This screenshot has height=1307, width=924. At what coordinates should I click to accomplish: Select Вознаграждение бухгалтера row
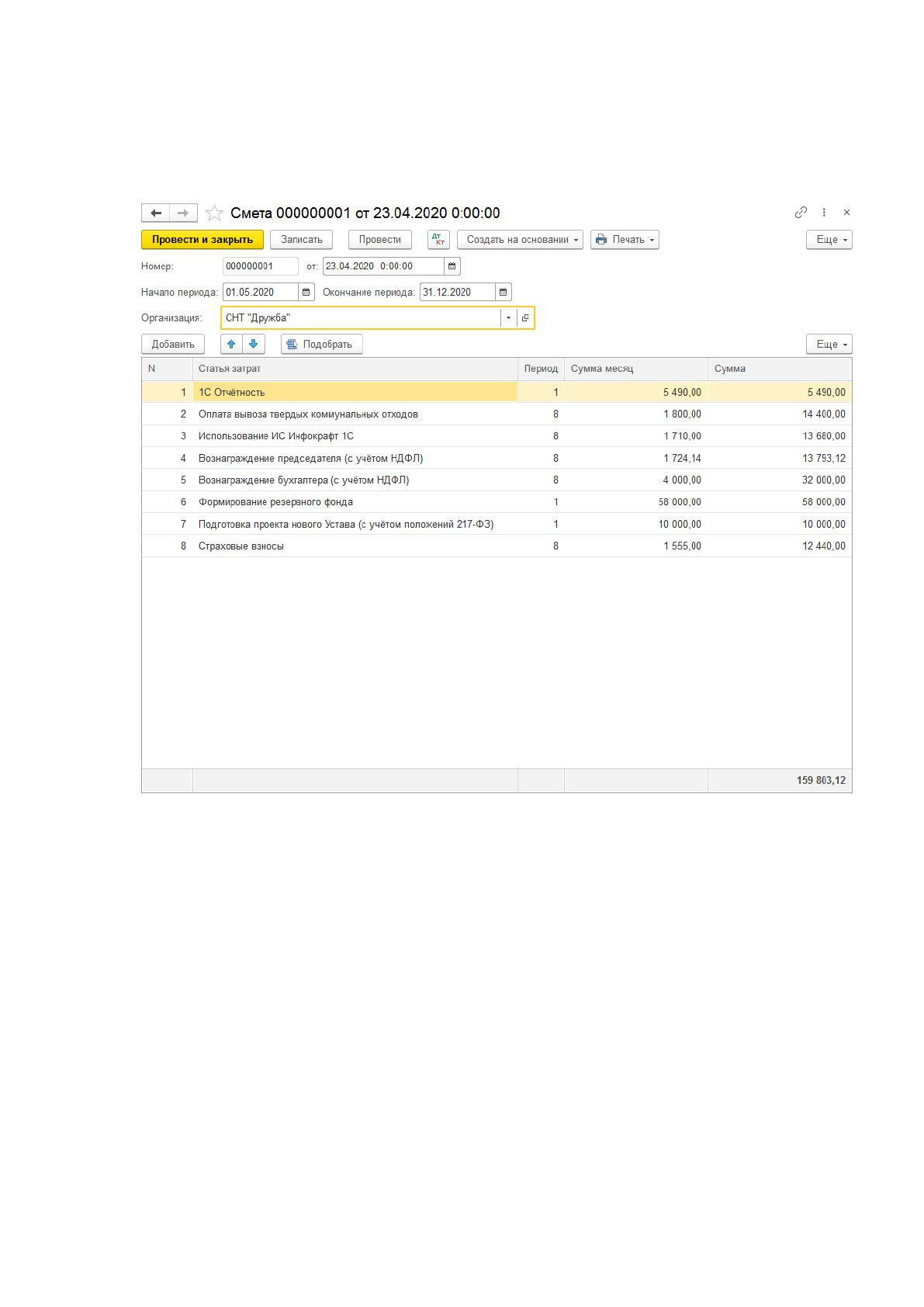point(497,480)
